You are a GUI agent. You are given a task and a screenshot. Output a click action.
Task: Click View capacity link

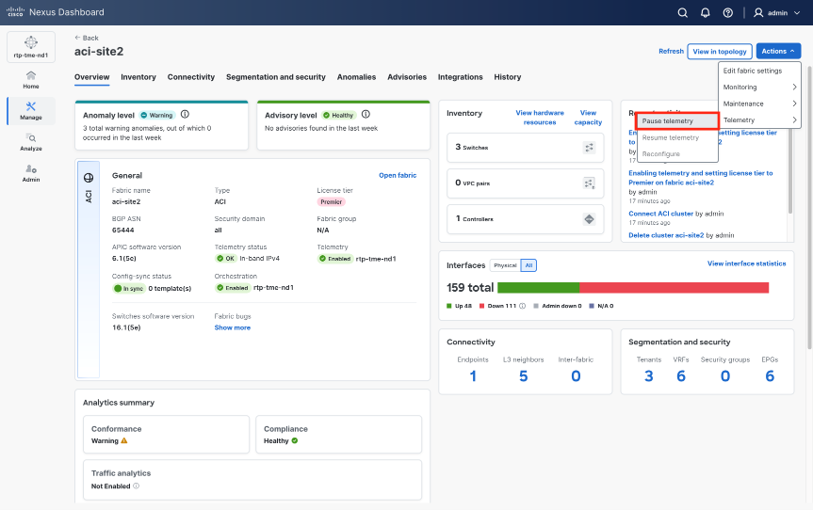[588, 117]
